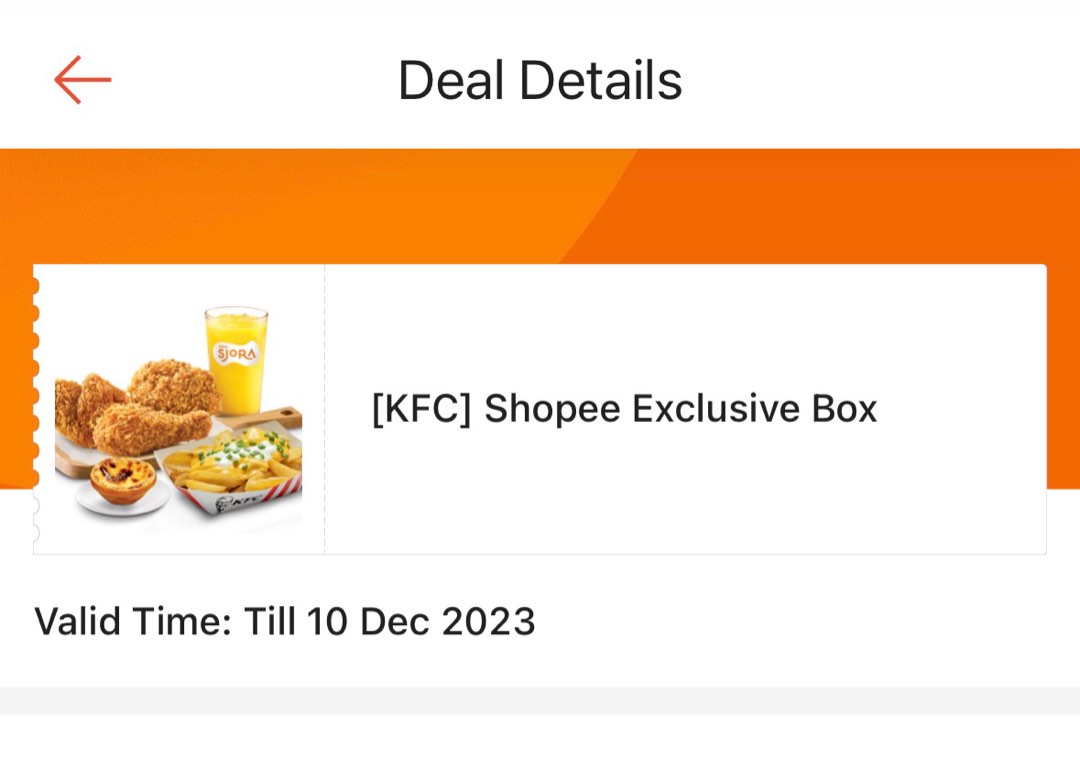Viewport: 1080px width, 762px height.
Task: Tap the red return arrow at top left
Action: [80, 79]
